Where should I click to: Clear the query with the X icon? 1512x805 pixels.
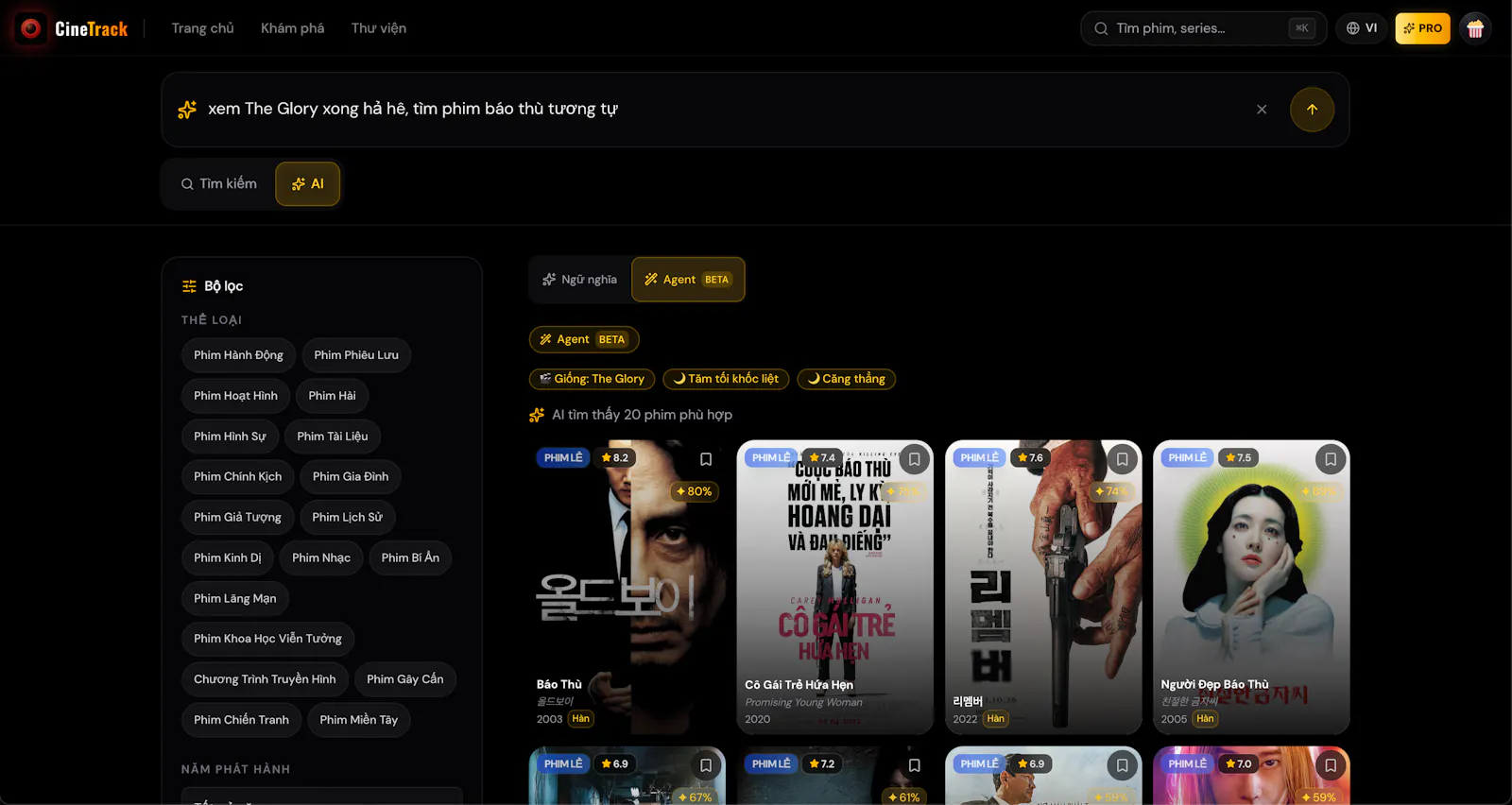click(x=1262, y=110)
